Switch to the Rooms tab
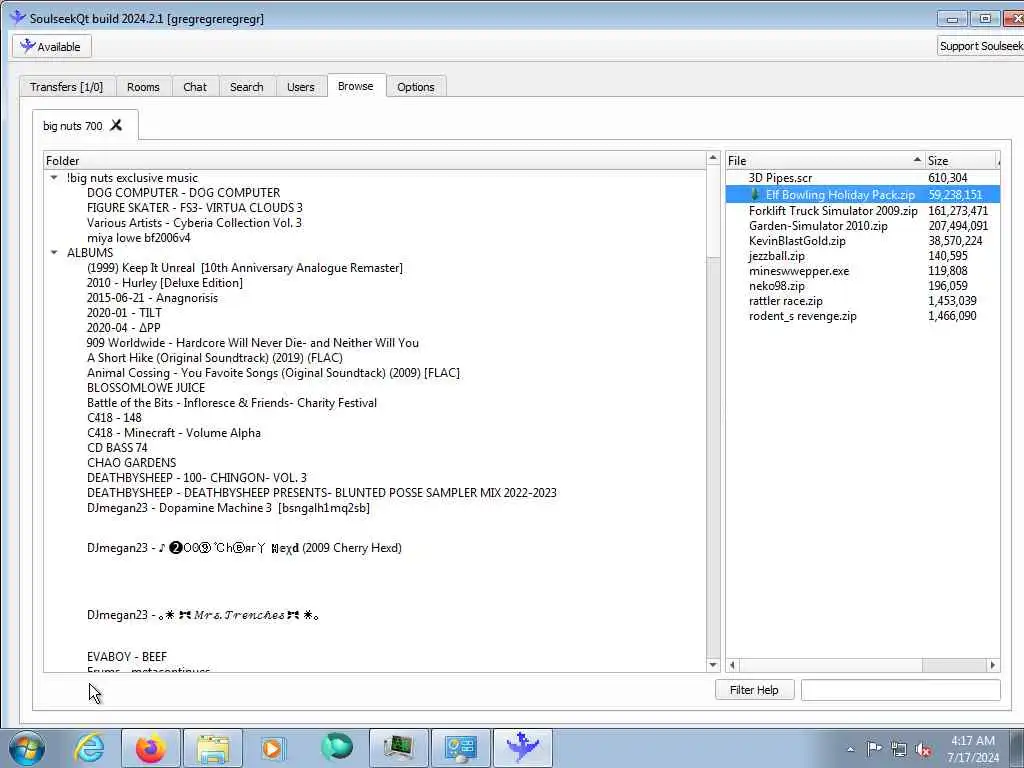Image resolution: width=1024 pixels, height=768 pixels. (143, 87)
